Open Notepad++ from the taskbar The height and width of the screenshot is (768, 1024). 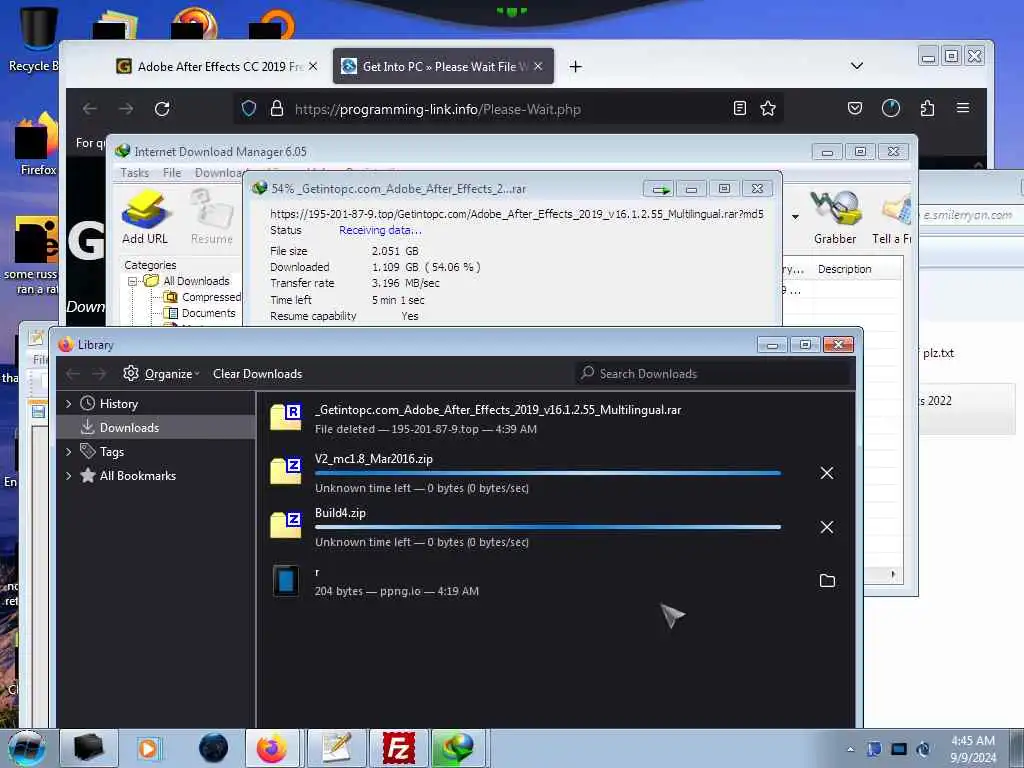click(x=336, y=748)
